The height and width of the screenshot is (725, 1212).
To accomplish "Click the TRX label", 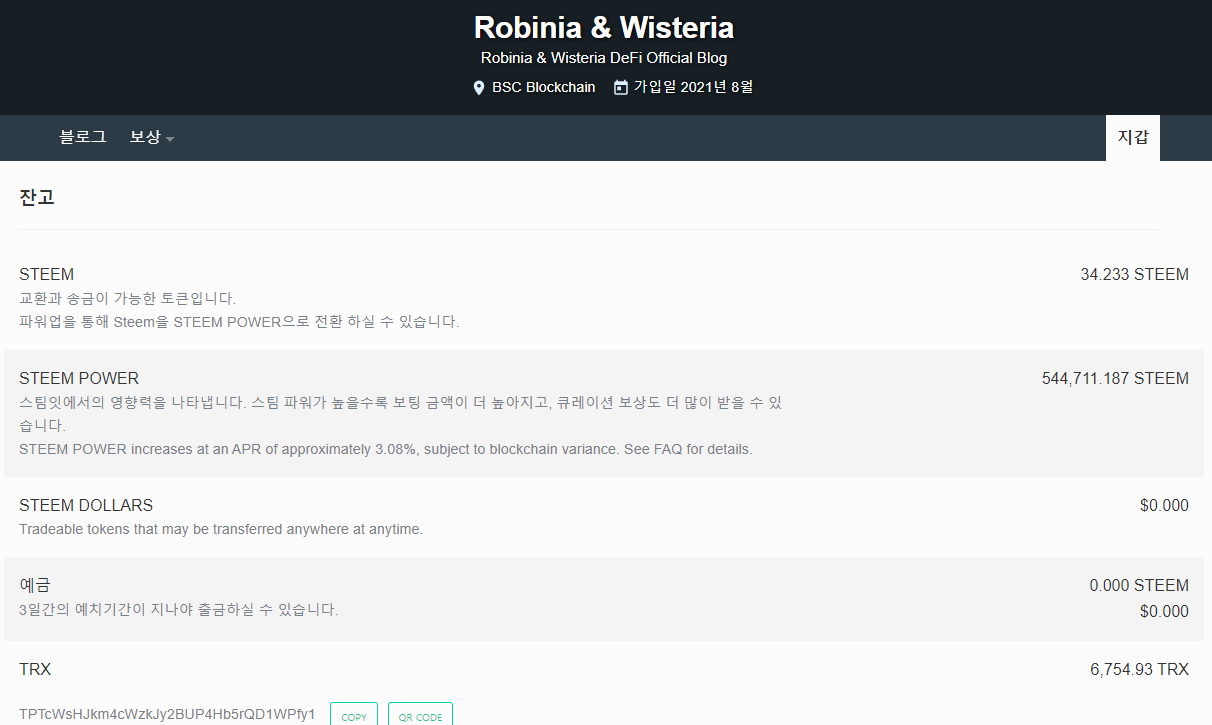I will 35,669.
